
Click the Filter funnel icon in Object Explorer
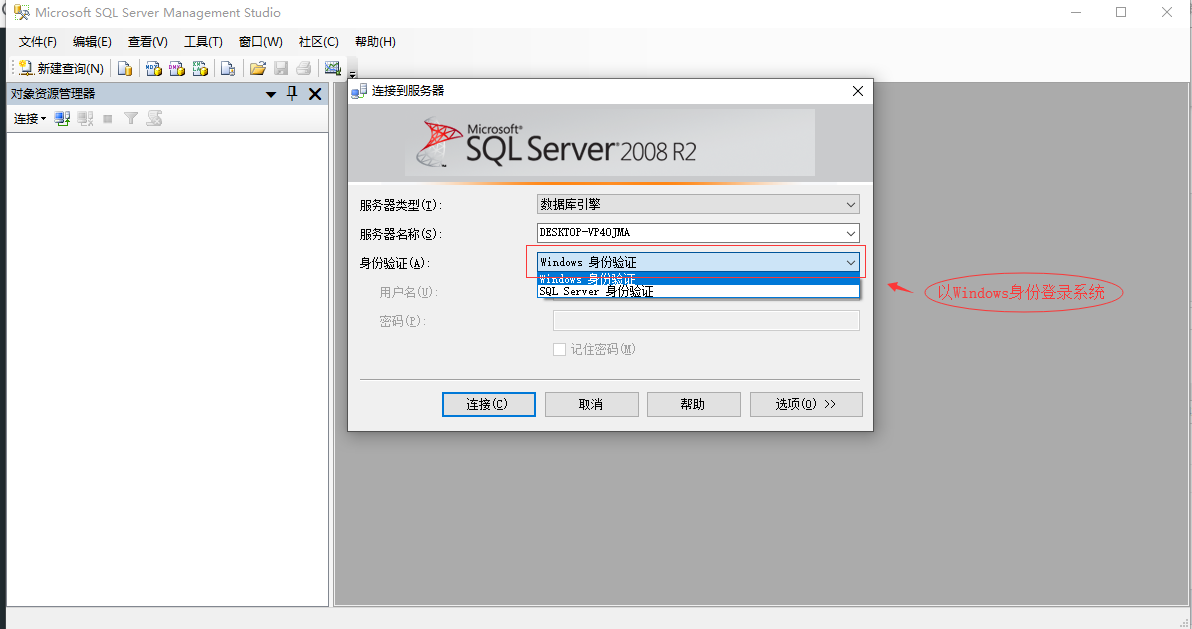(x=131, y=119)
